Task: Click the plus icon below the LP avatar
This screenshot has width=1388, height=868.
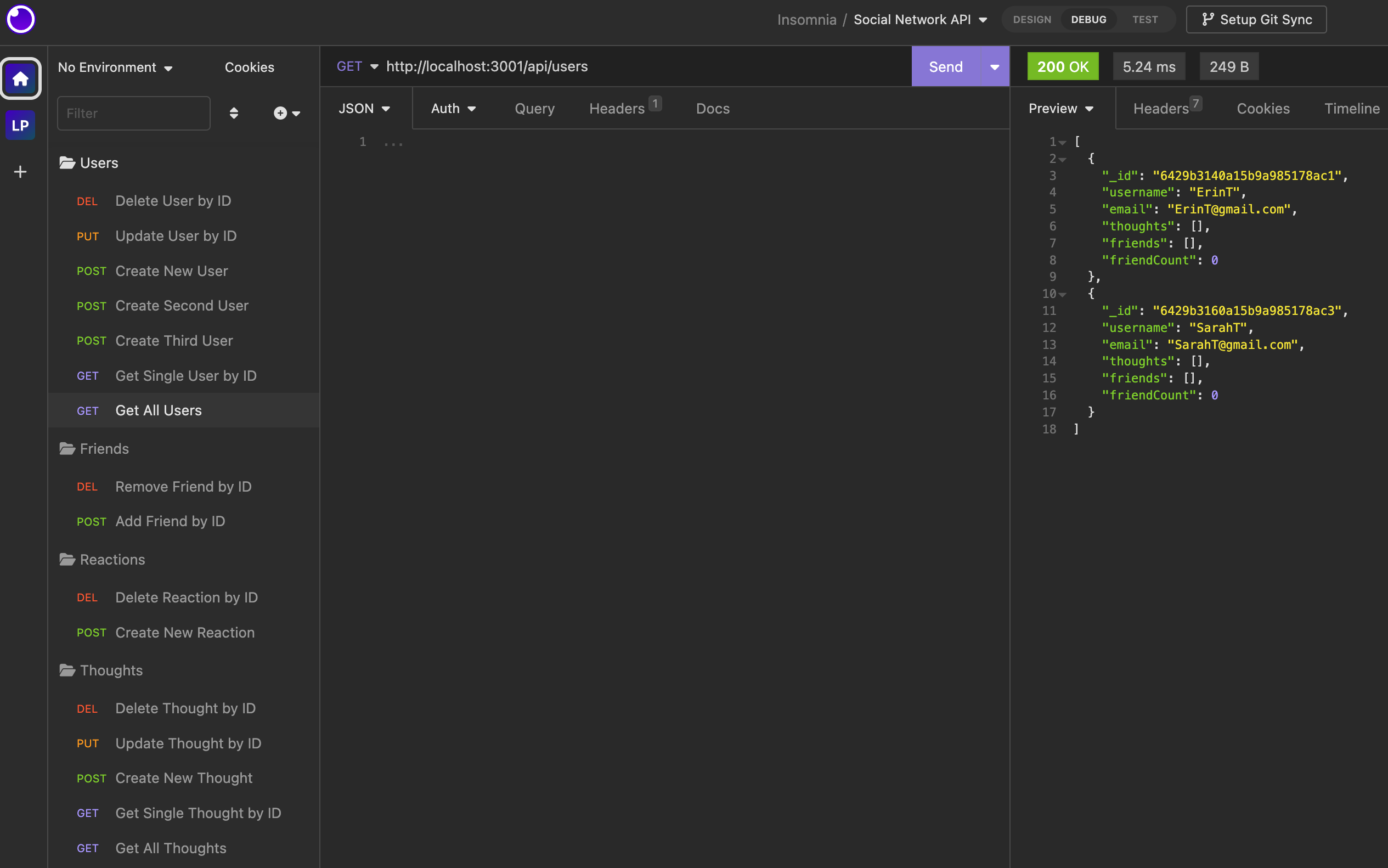Action: pyautogui.click(x=21, y=171)
